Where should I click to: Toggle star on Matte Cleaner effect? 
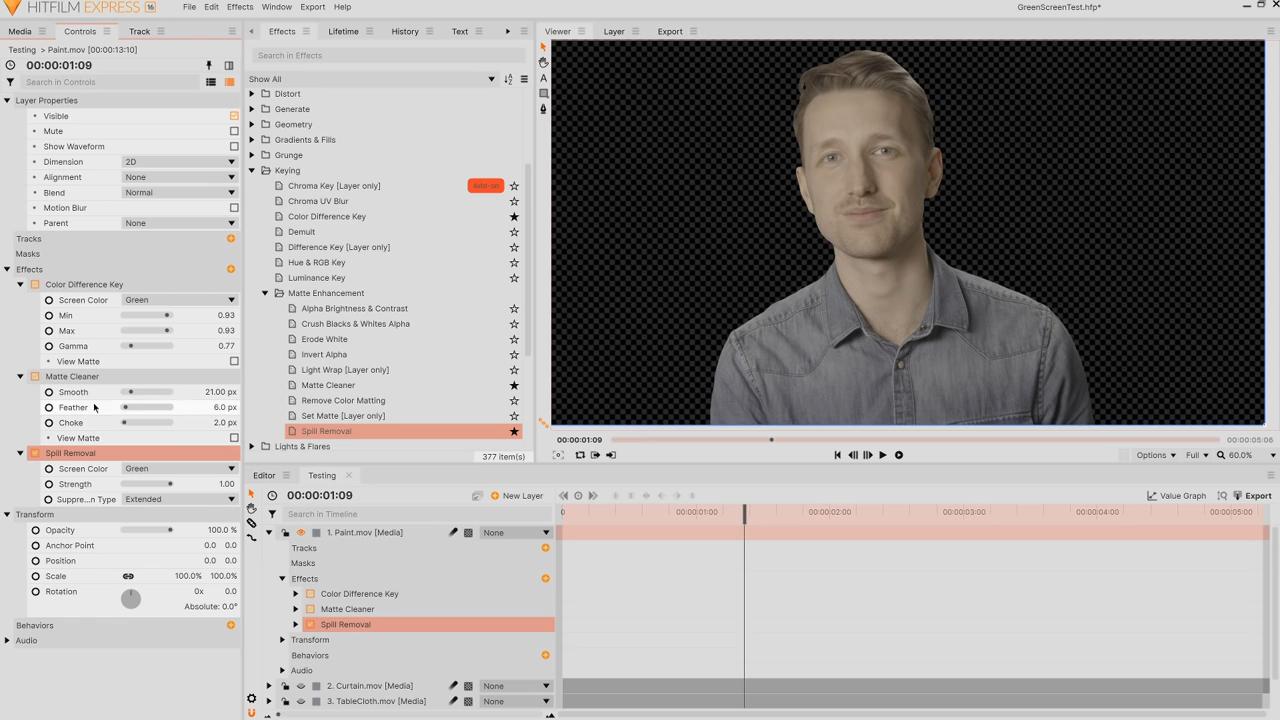coord(514,386)
